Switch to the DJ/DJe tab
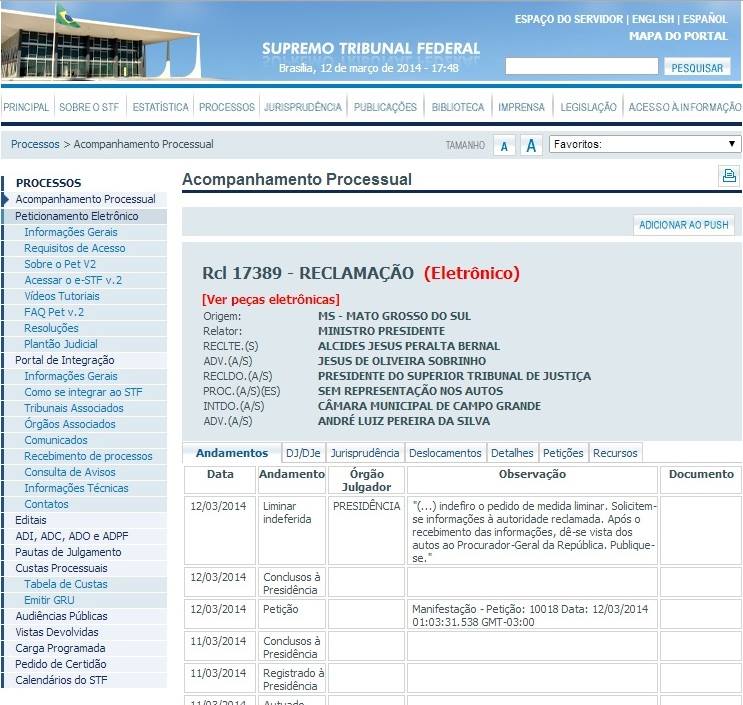743x705 pixels. [x=303, y=453]
